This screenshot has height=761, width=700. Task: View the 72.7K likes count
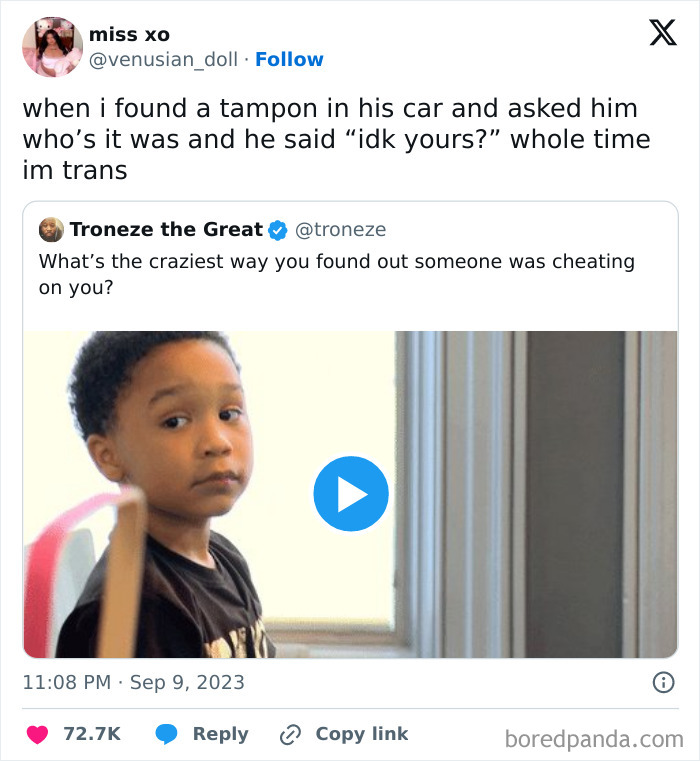pos(92,734)
